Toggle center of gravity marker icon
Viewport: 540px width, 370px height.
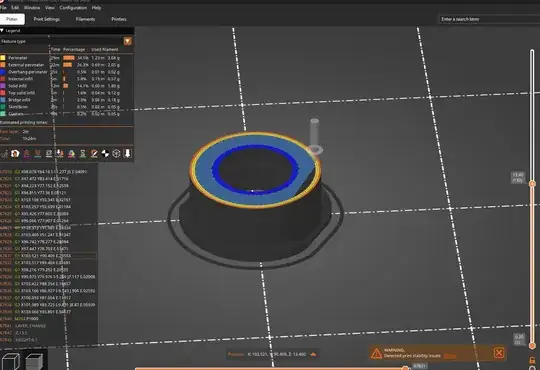[x=105, y=154]
